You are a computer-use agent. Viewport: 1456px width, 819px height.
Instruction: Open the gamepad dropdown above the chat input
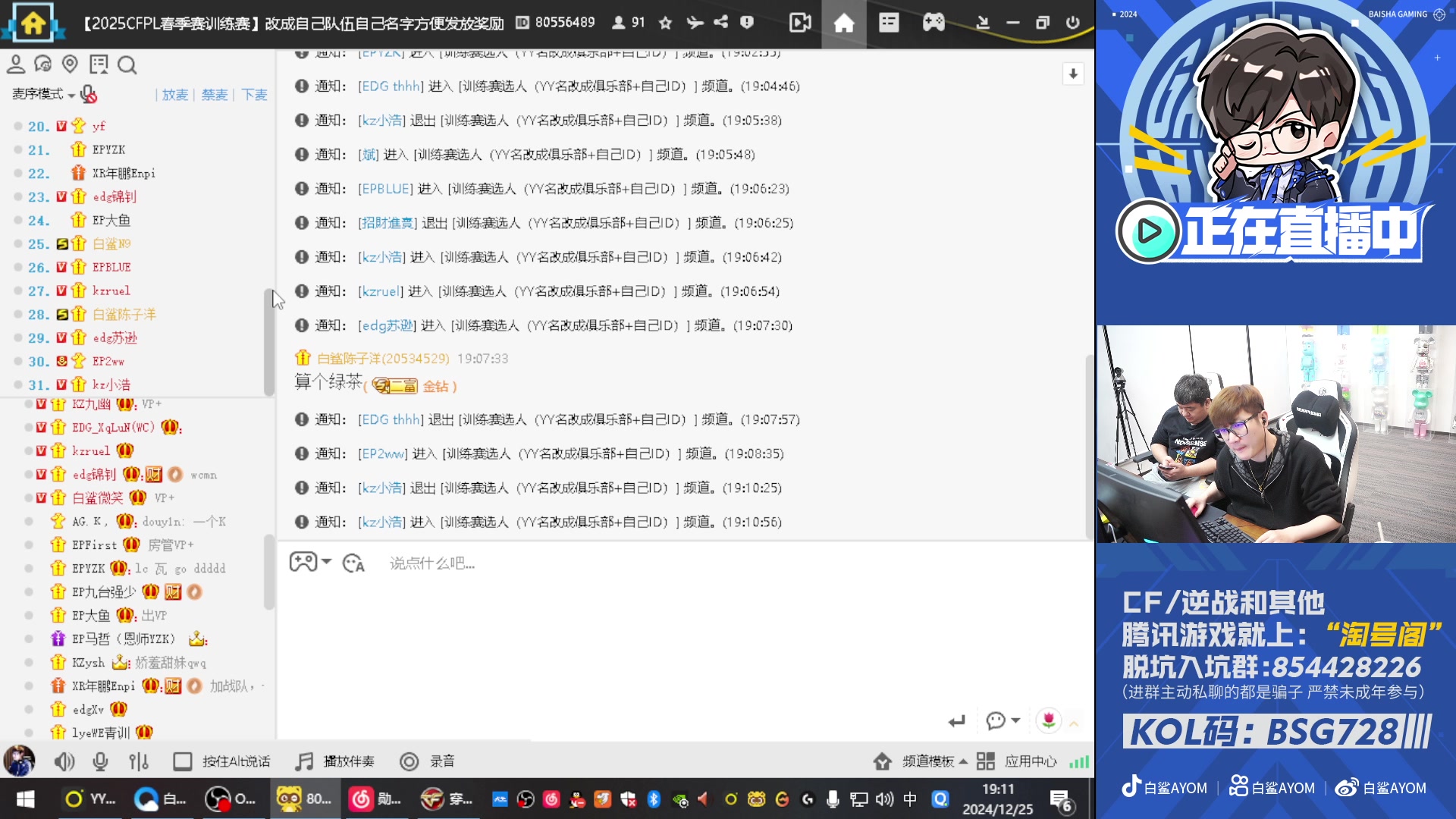pos(310,562)
